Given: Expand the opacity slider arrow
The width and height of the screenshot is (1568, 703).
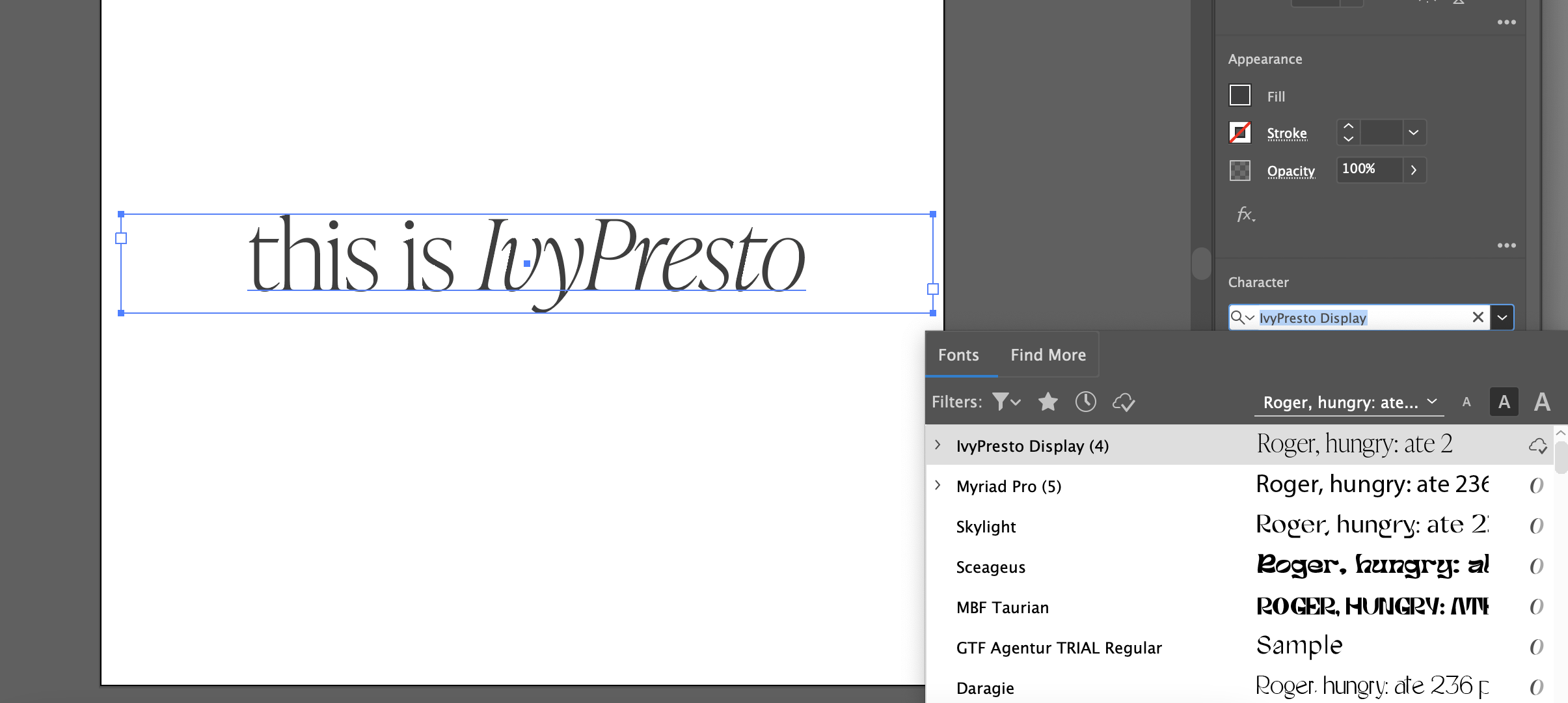Looking at the screenshot, I should tap(1414, 170).
